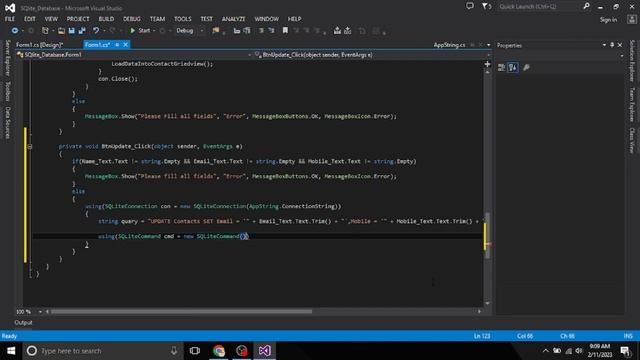Open the TEAM menu
This screenshot has width=640, height=360.
(157, 19)
